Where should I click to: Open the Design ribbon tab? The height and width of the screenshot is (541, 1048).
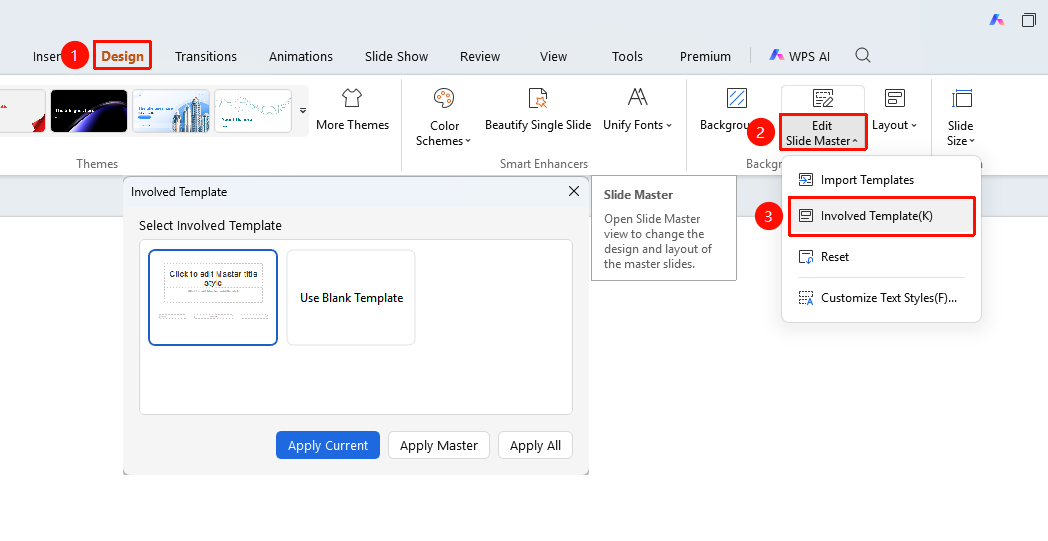tap(122, 56)
